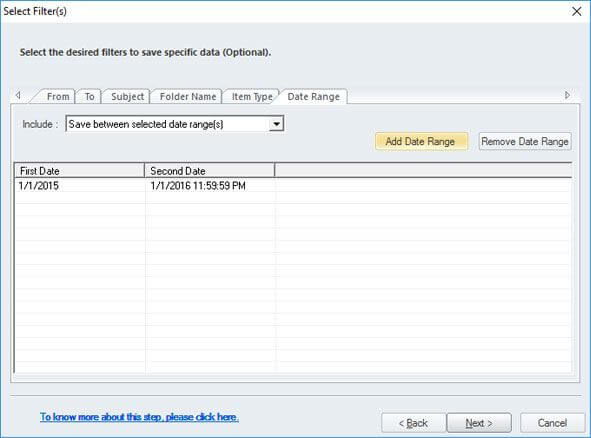
Task: Click Remove Date Range button
Action: click(525, 141)
